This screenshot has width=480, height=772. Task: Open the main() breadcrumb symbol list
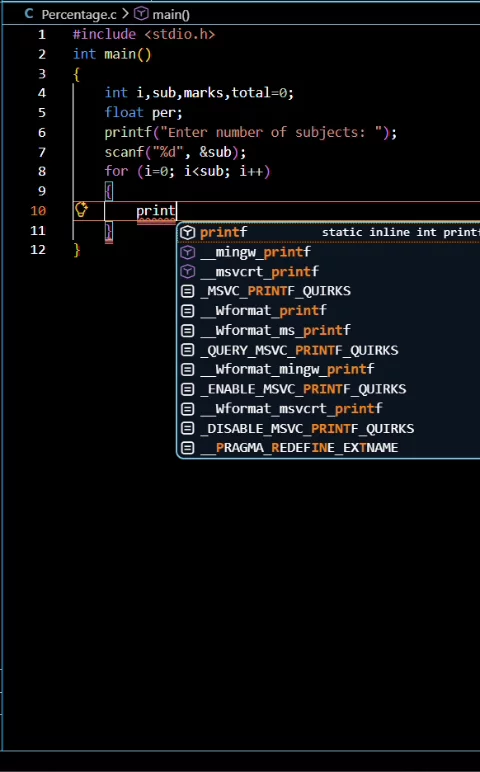[171, 14]
